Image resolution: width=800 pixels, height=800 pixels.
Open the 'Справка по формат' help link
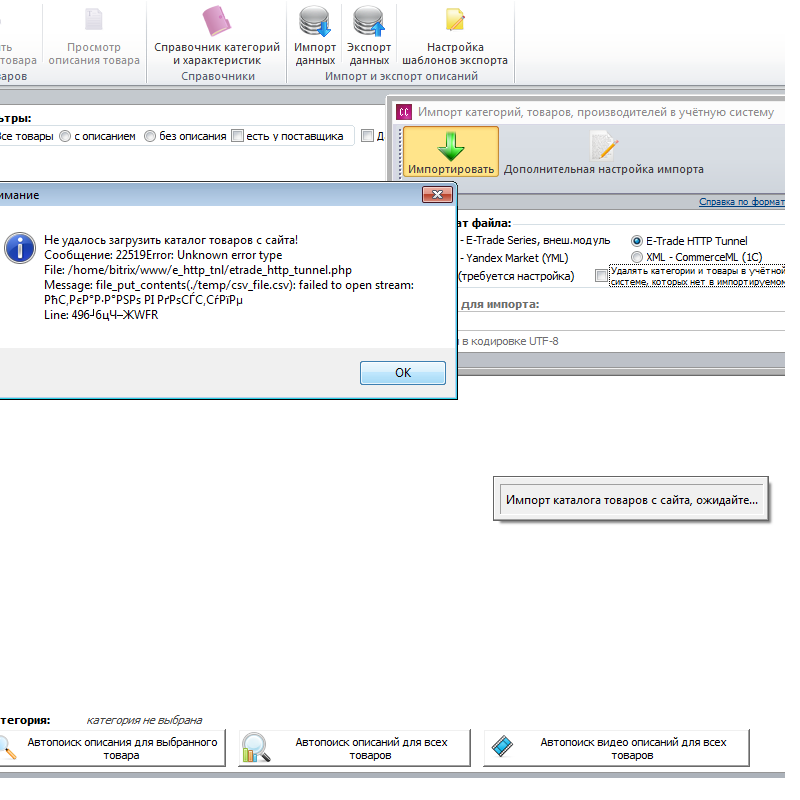(742, 202)
